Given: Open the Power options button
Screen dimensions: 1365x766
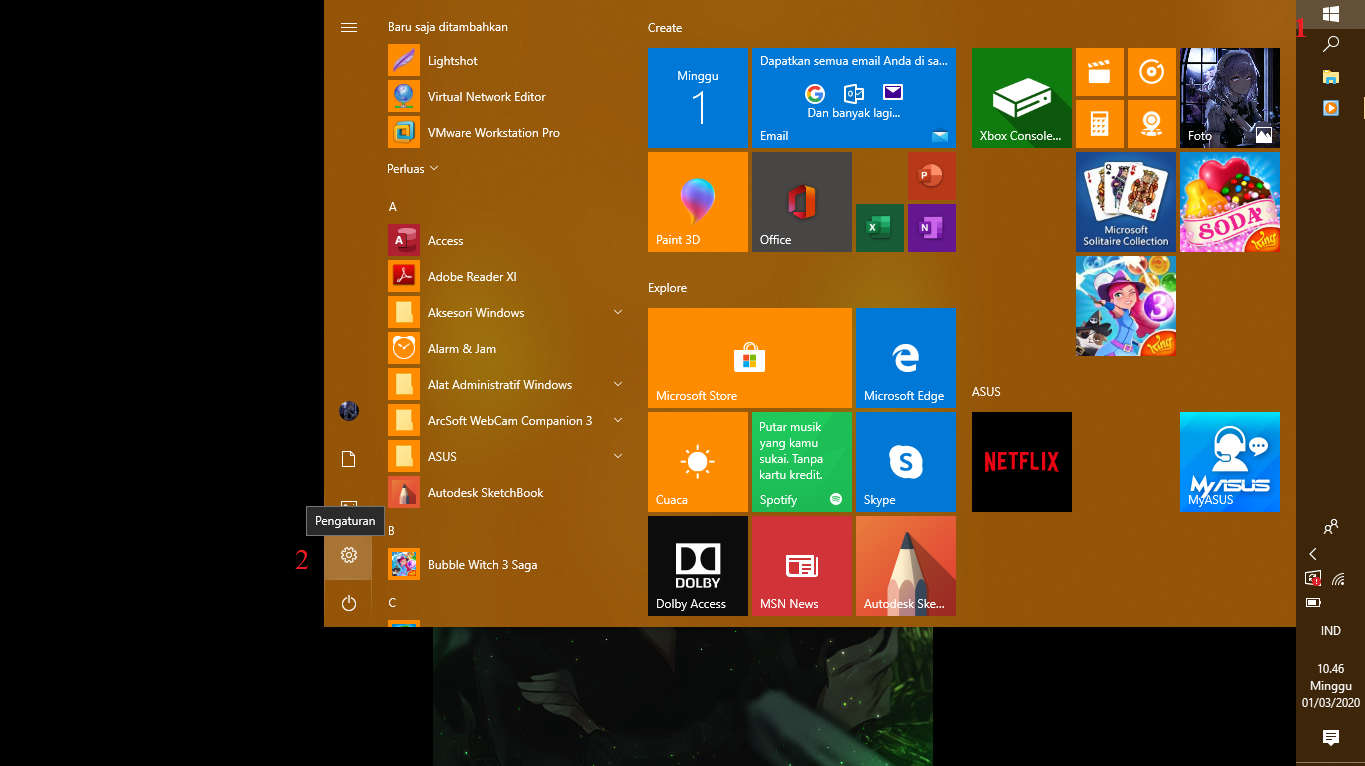Looking at the screenshot, I should pos(349,603).
